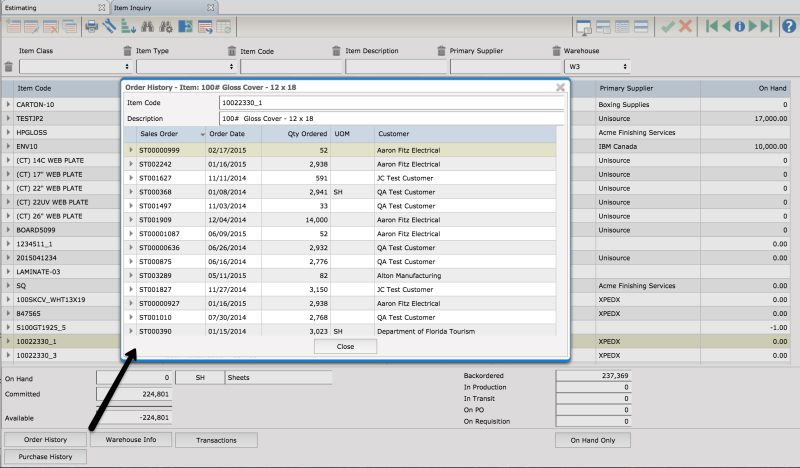
Task: Click the Warehouse Info button
Action: point(131,439)
